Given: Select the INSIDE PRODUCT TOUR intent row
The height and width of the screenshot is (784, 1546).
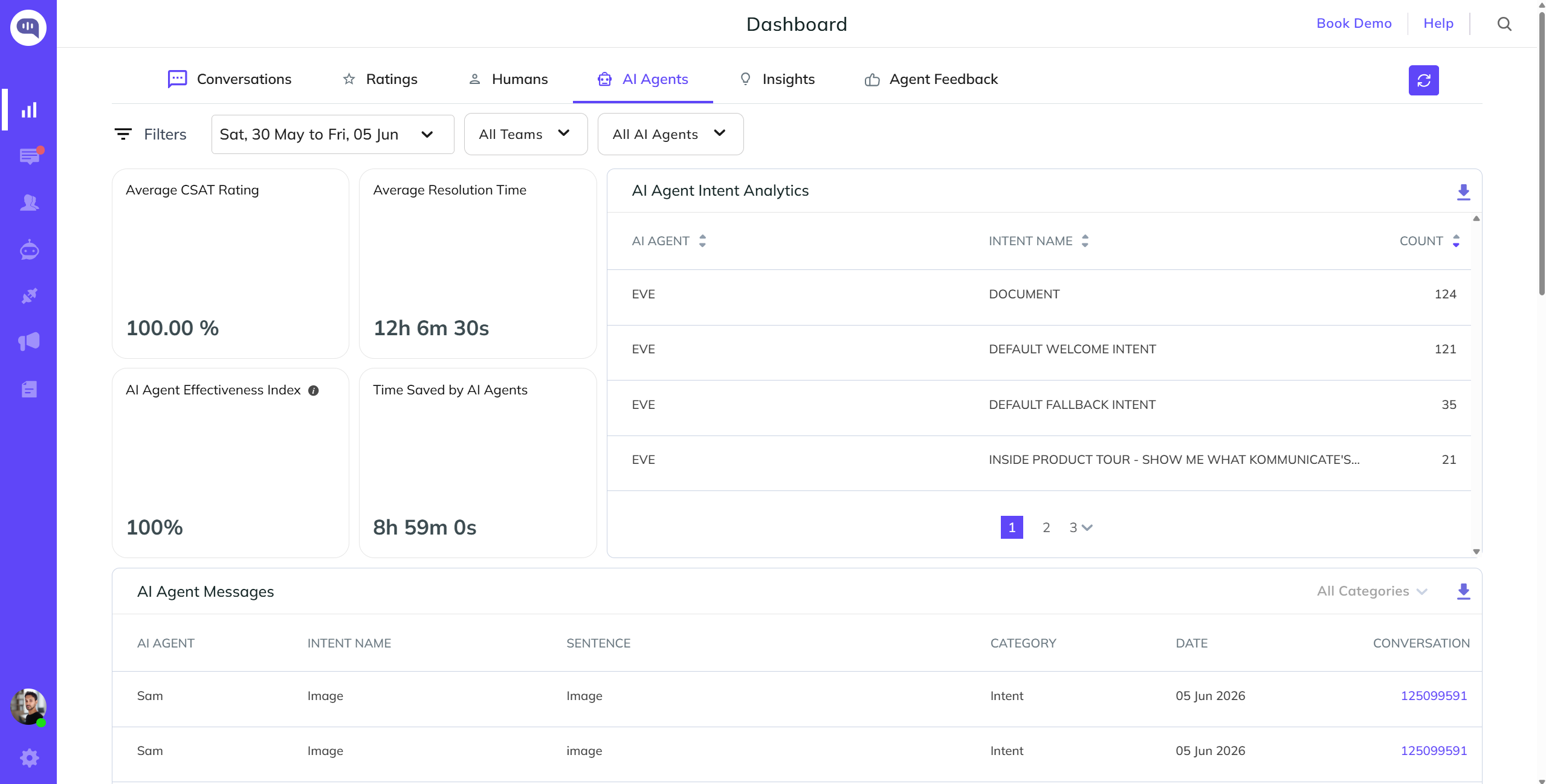Looking at the screenshot, I should [x=1039, y=463].
